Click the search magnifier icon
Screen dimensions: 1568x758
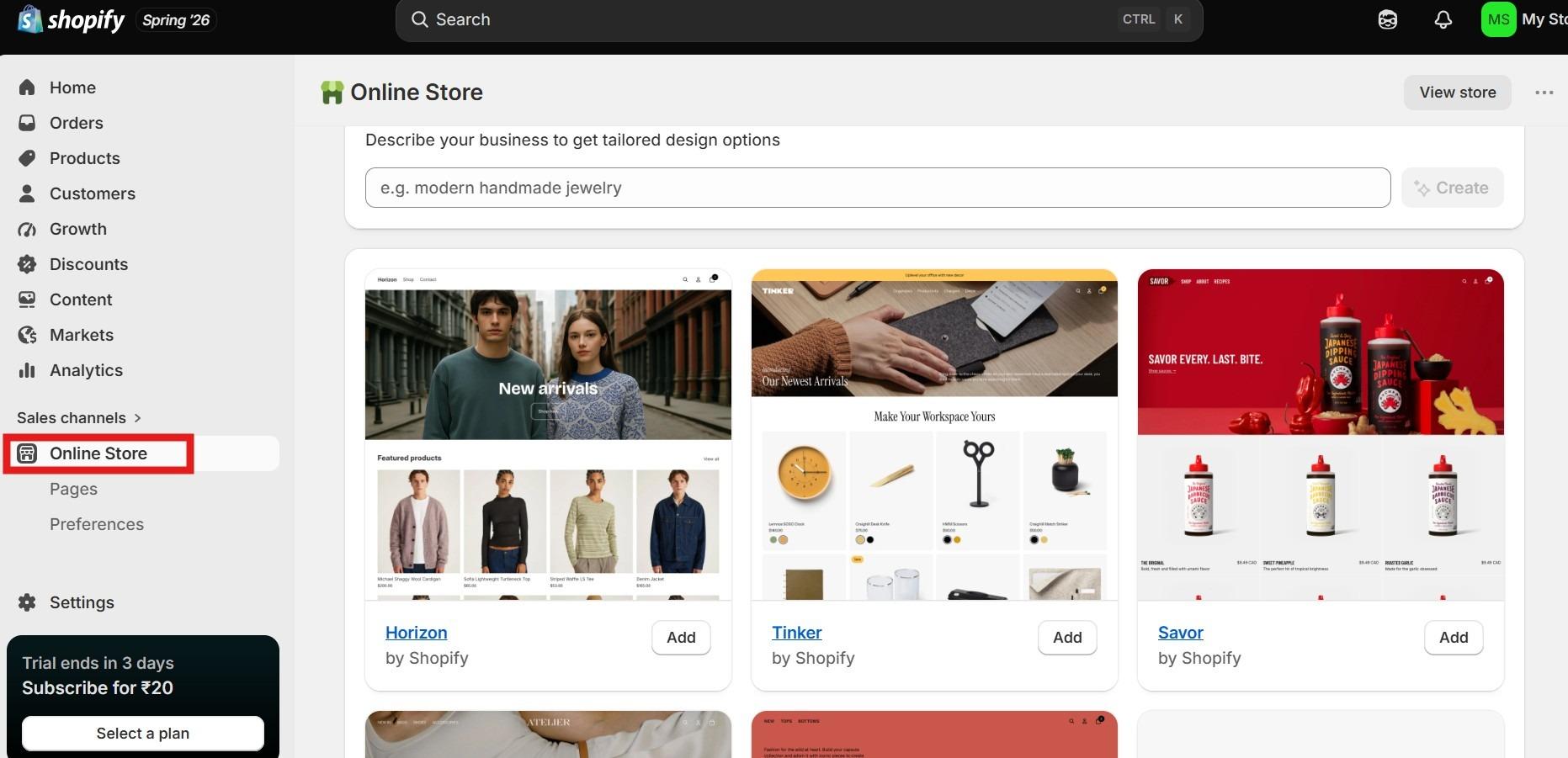[419, 19]
